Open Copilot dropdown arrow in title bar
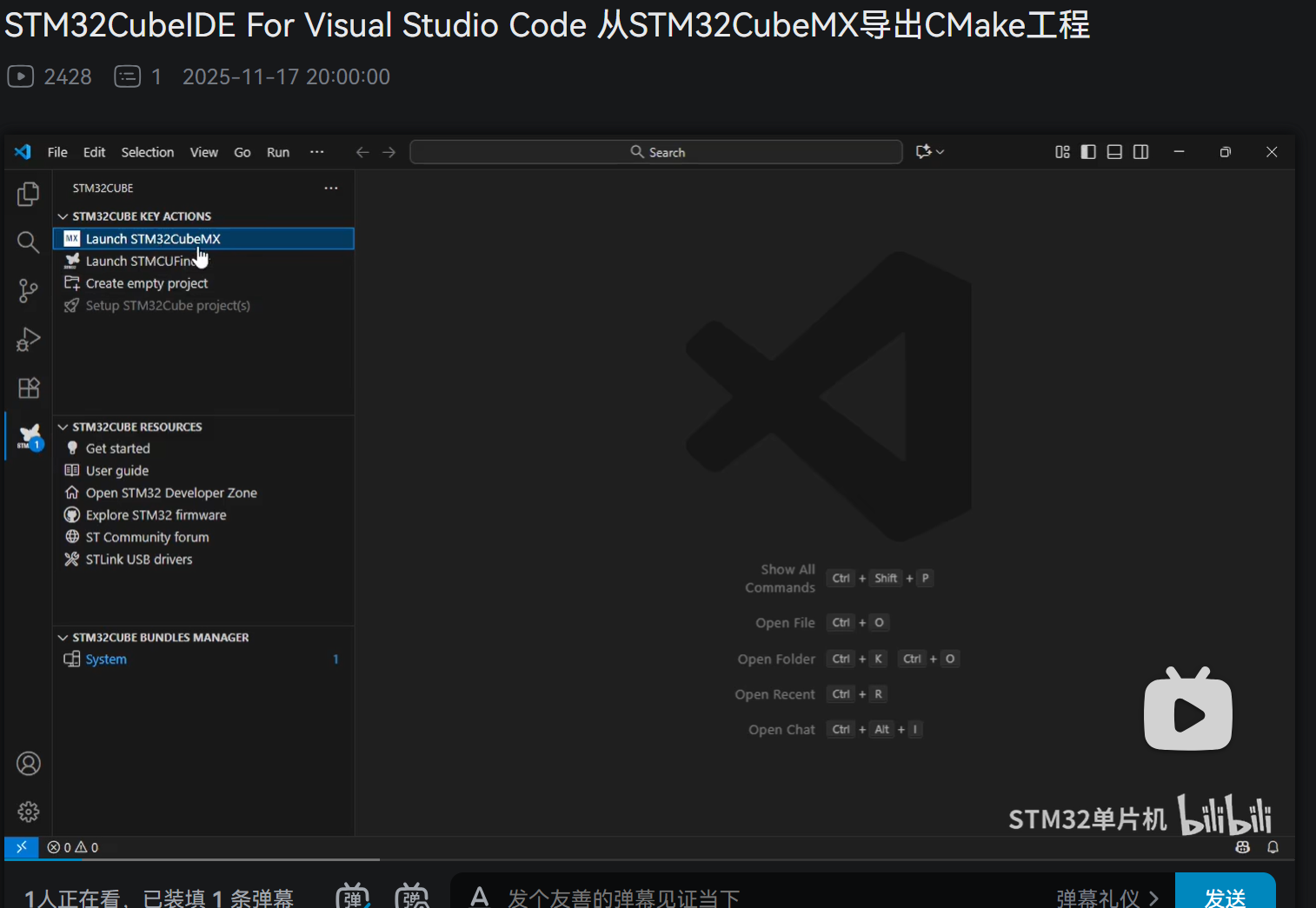 tap(940, 152)
